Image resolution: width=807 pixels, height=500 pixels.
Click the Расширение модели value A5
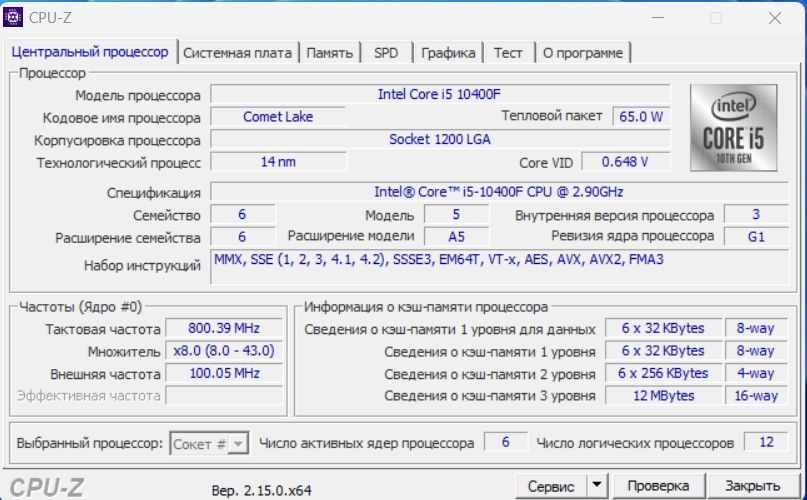(x=456, y=236)
